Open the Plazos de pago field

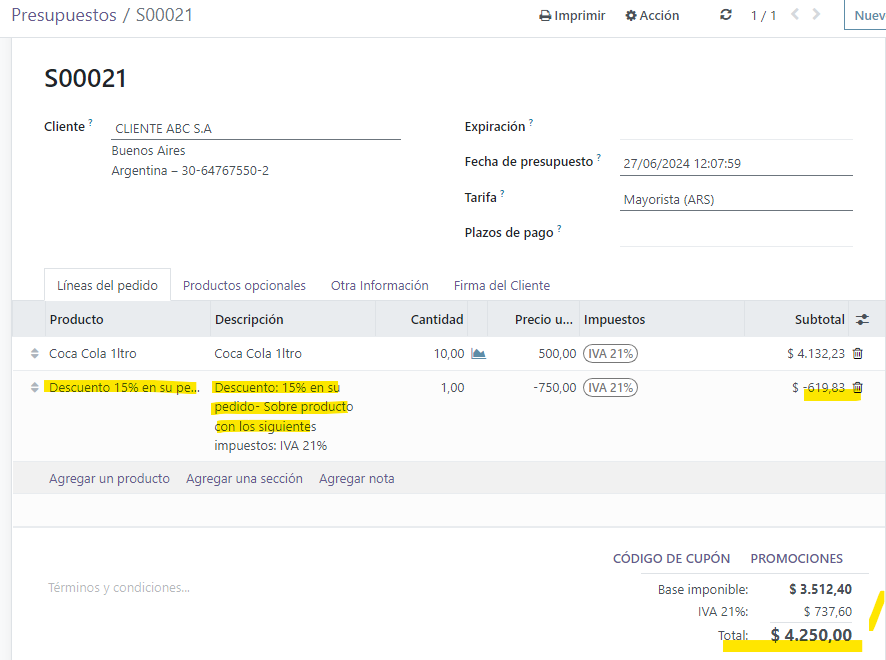click(736, 235)
